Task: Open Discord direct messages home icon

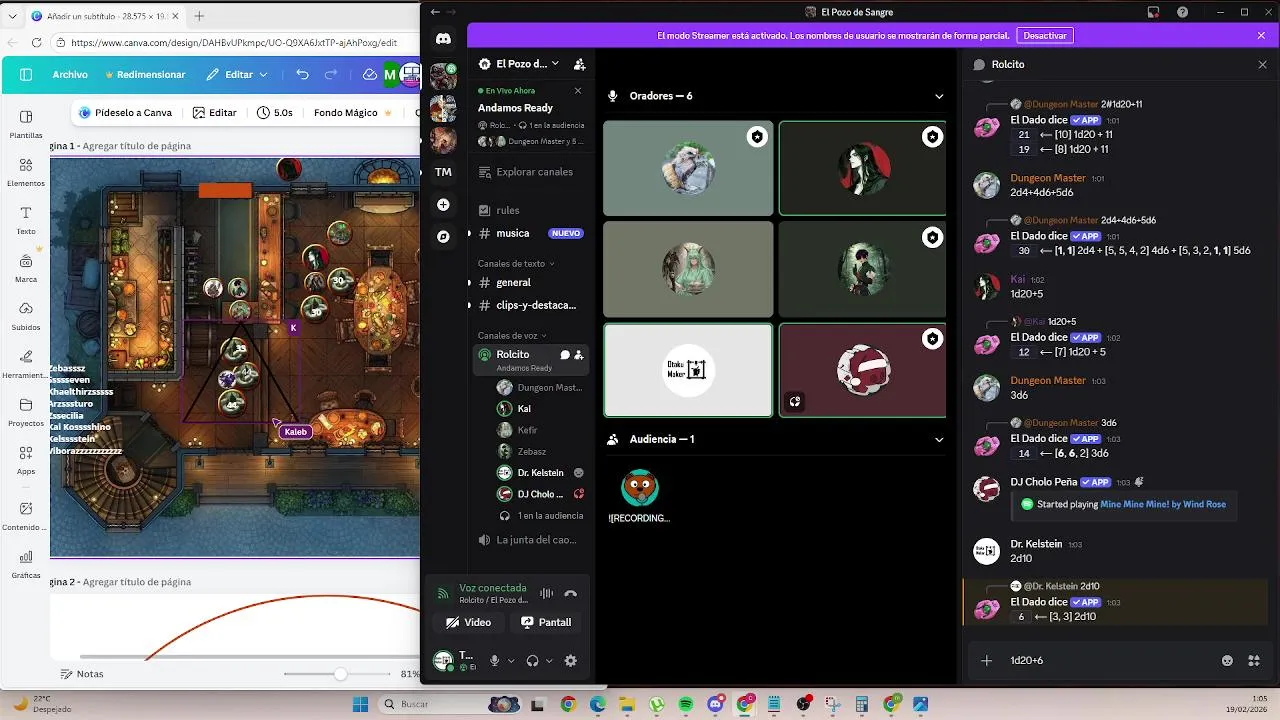Action: pyautogui.click(x=443, y=39)
